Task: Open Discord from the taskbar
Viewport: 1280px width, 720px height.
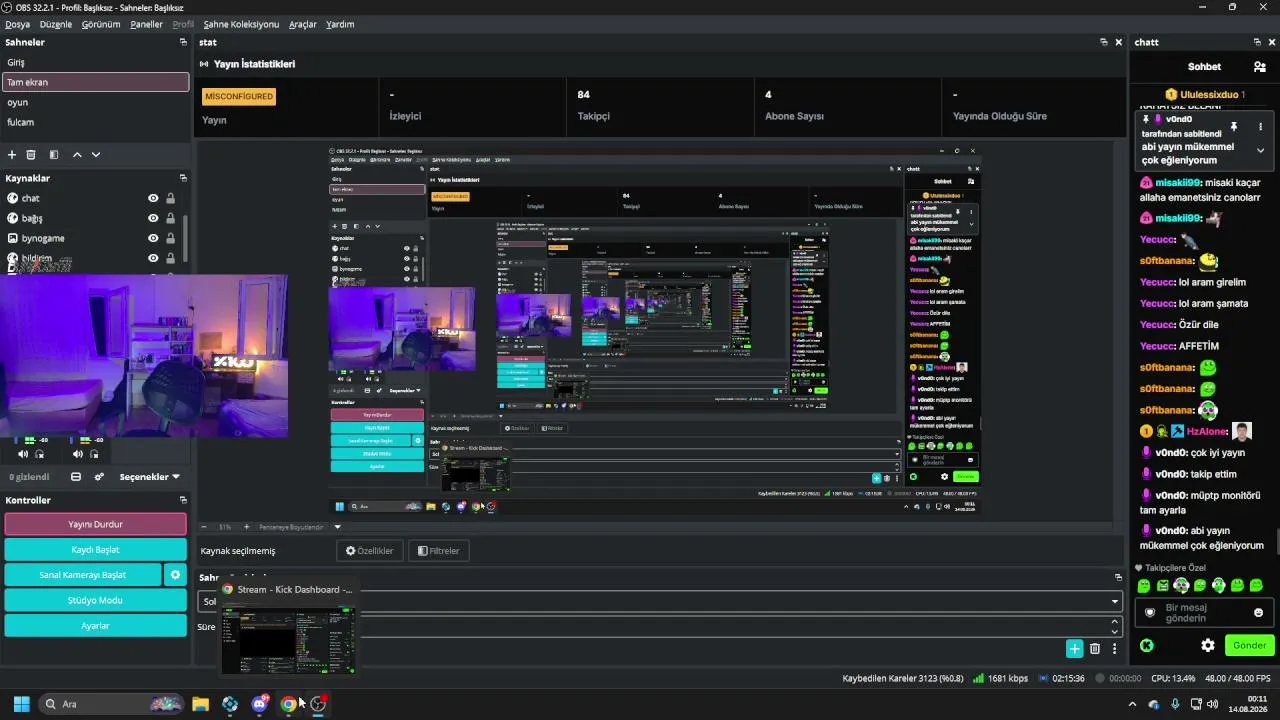Action: point(260,704)
